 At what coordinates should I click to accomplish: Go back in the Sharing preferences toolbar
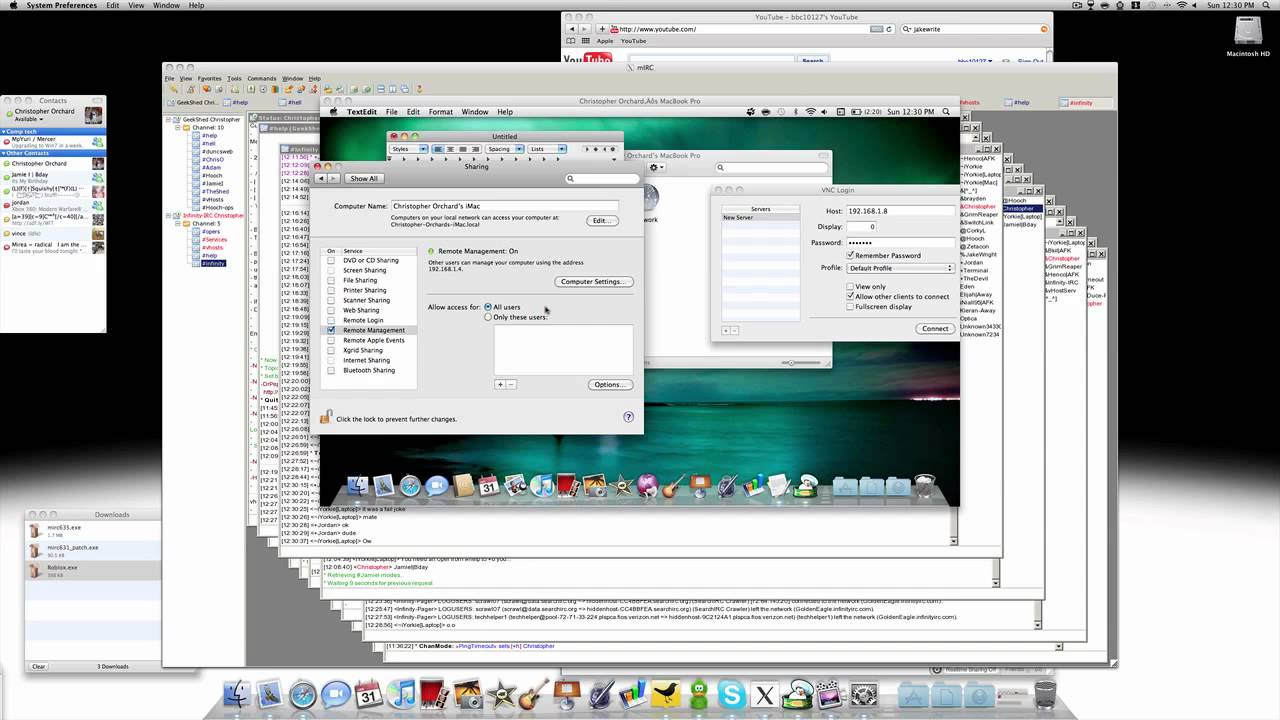click(320, 178)
